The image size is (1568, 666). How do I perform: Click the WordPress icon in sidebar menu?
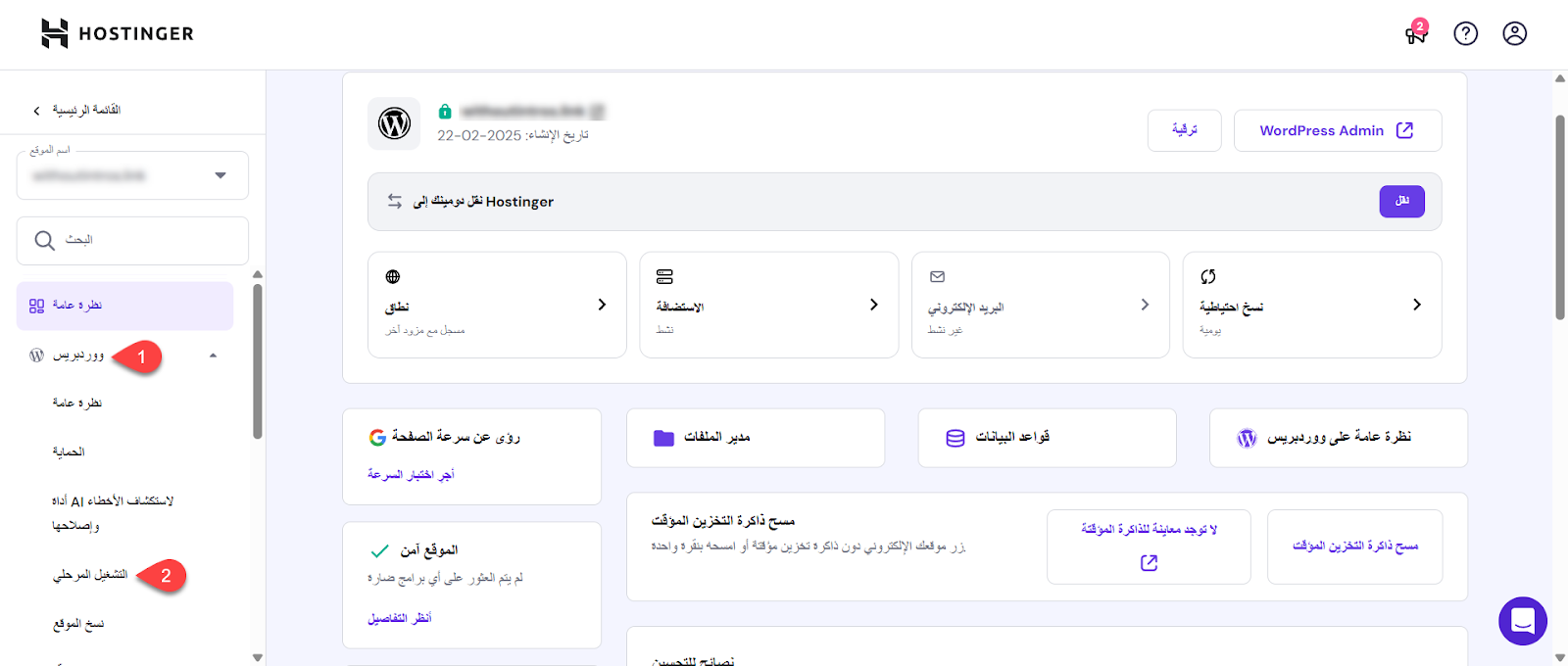[36, 356]
